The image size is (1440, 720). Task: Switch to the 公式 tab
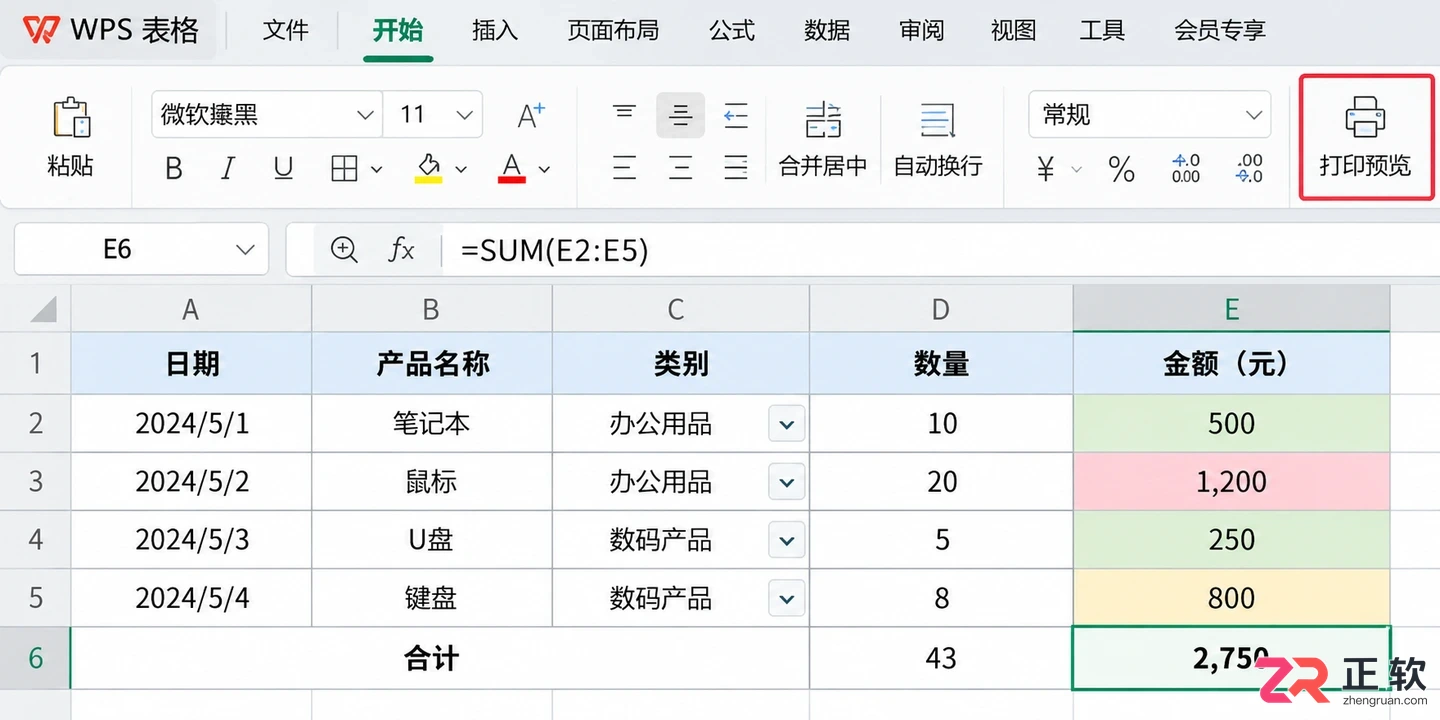tap(732, 30)
